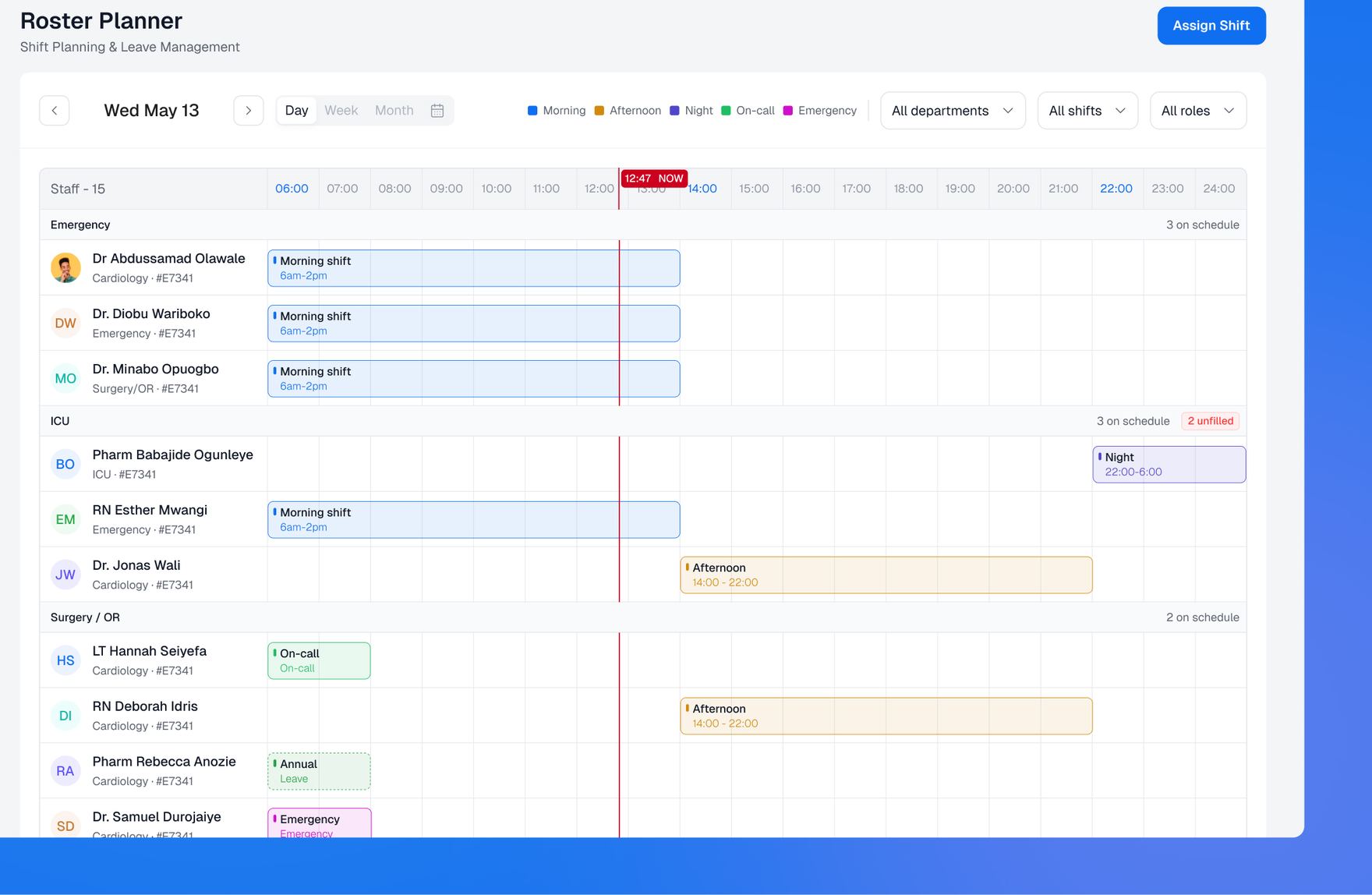The image size is (1372, 895).
Task: Click the 06:00 time column header
Action: 292,189
